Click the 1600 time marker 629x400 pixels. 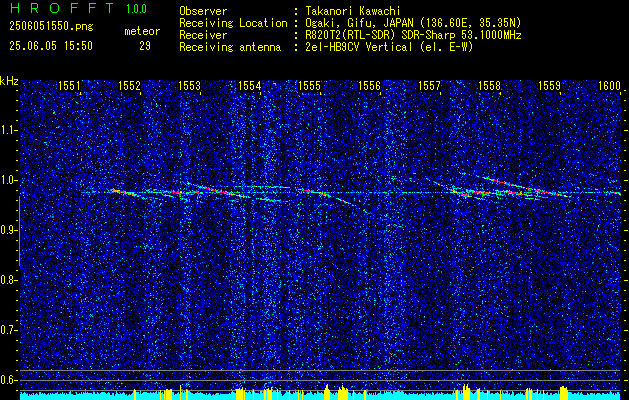[x=609, y=85]
